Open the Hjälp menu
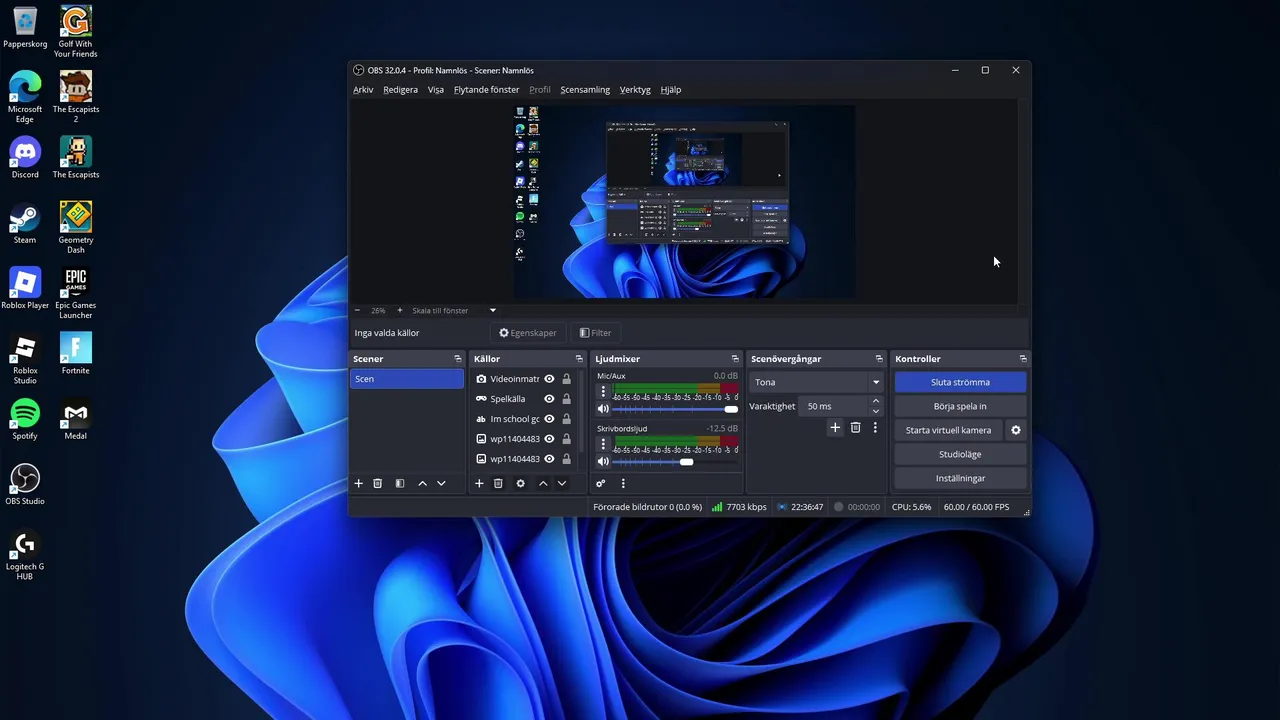Viewport: 1280px width, 720px height. click(x=671, y=89)
